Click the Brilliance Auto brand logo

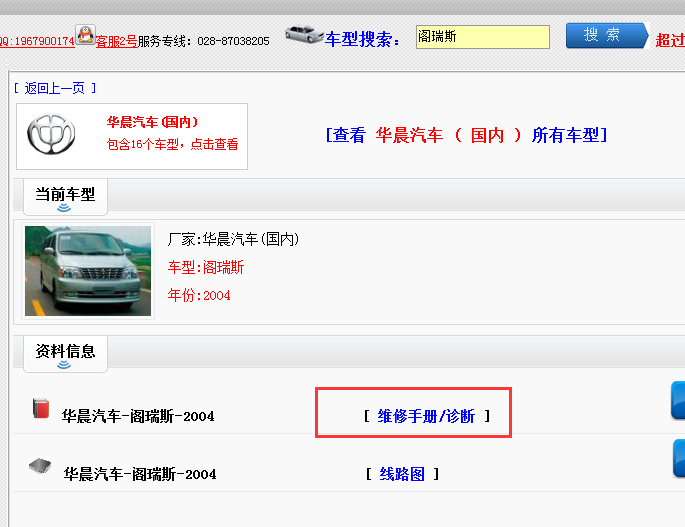[x=51, y=134]
